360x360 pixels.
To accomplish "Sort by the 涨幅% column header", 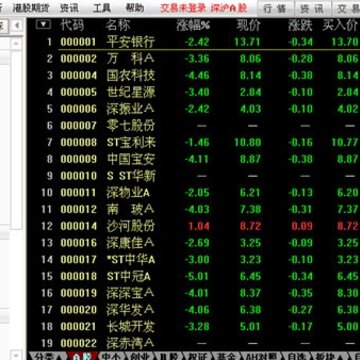I will [194, 25].
